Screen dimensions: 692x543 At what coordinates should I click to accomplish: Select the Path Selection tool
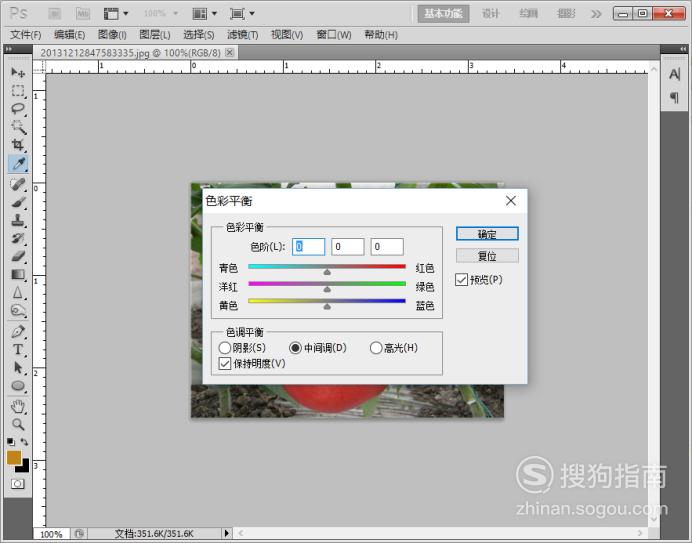18,368
